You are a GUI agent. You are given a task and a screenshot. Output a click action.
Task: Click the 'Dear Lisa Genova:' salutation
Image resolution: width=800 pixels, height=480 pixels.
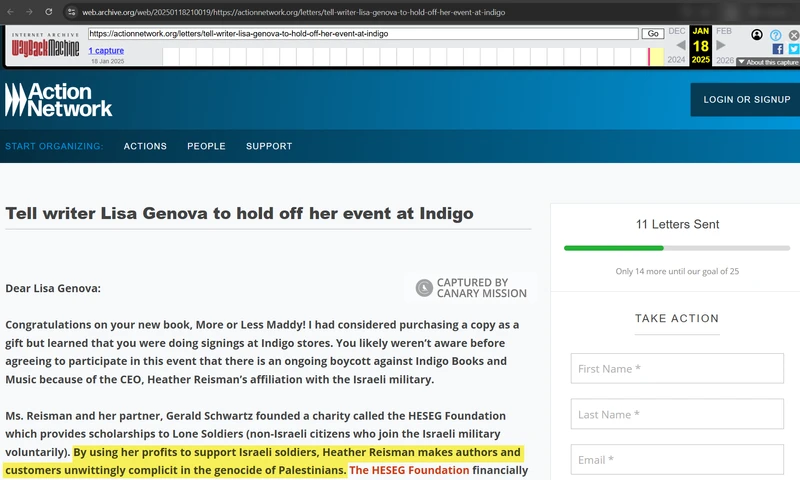(x=53, y=288)
